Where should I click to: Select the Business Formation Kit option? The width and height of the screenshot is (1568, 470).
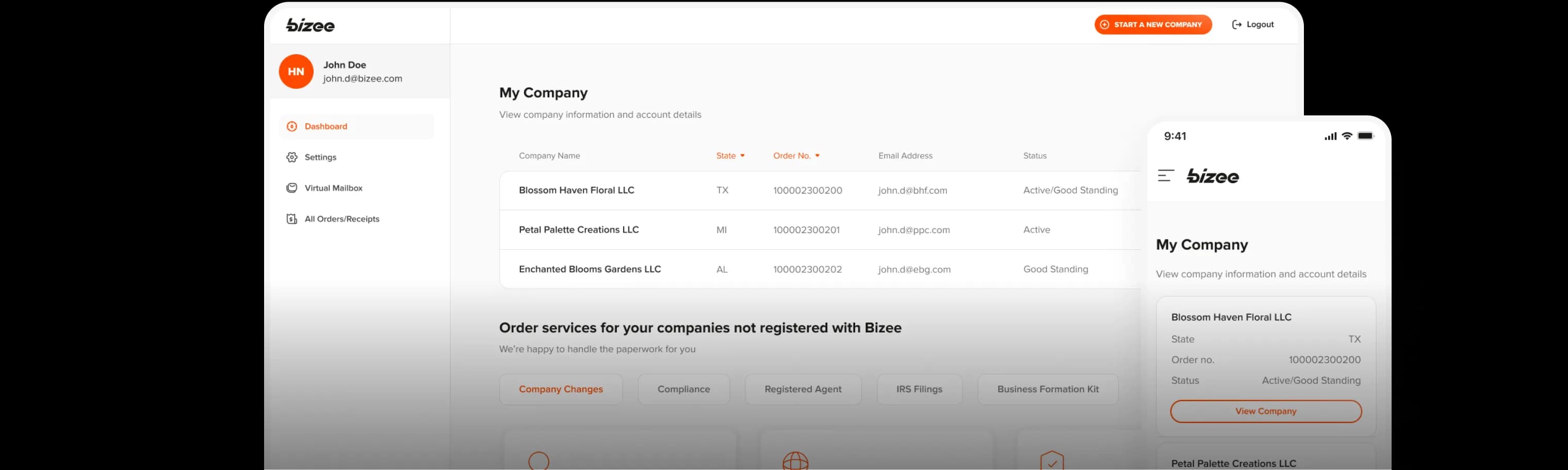pyautogui.click(x=1048, y=389)
